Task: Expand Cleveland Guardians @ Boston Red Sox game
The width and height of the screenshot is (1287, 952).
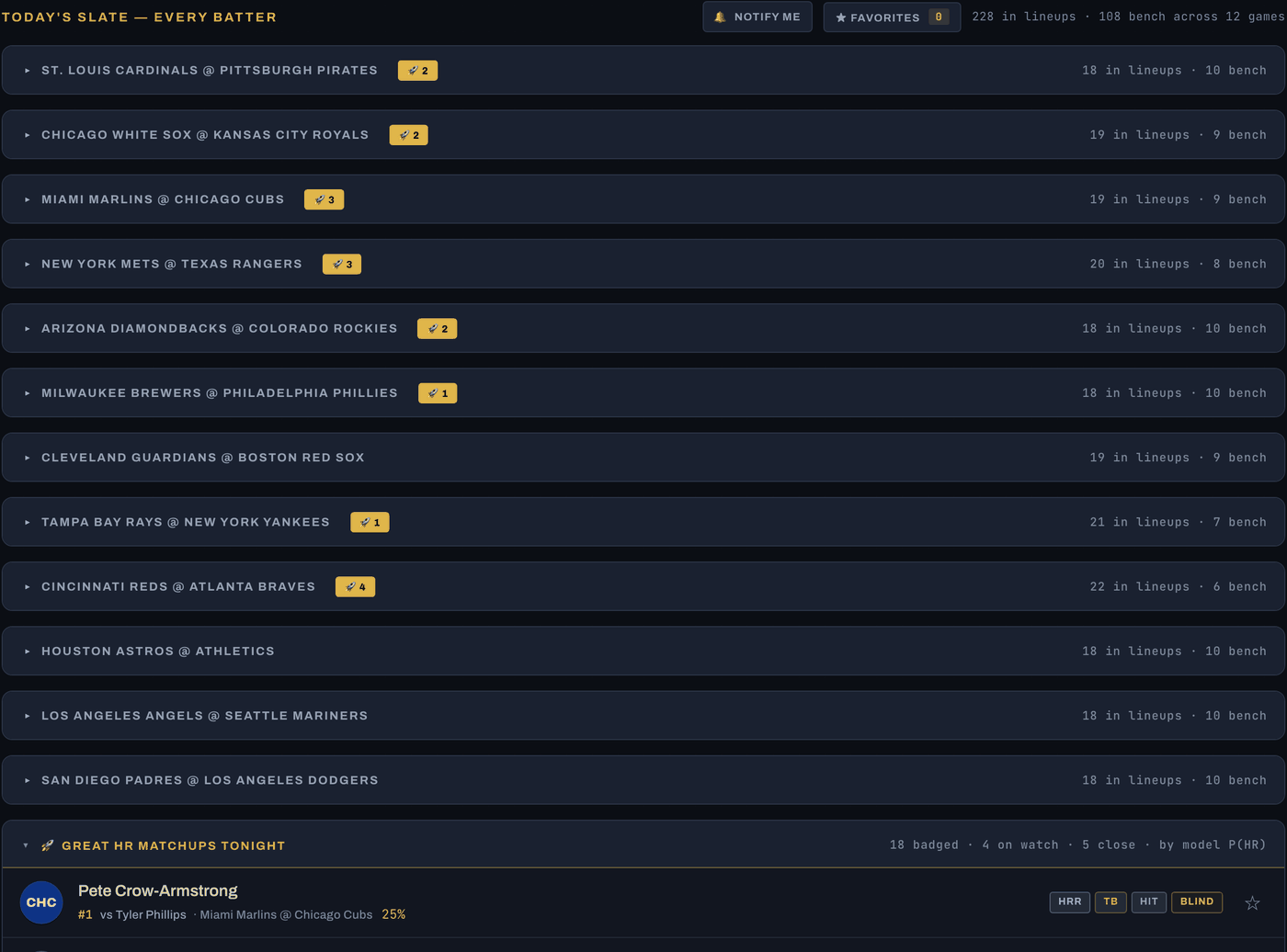Action: tap(643, 457)
